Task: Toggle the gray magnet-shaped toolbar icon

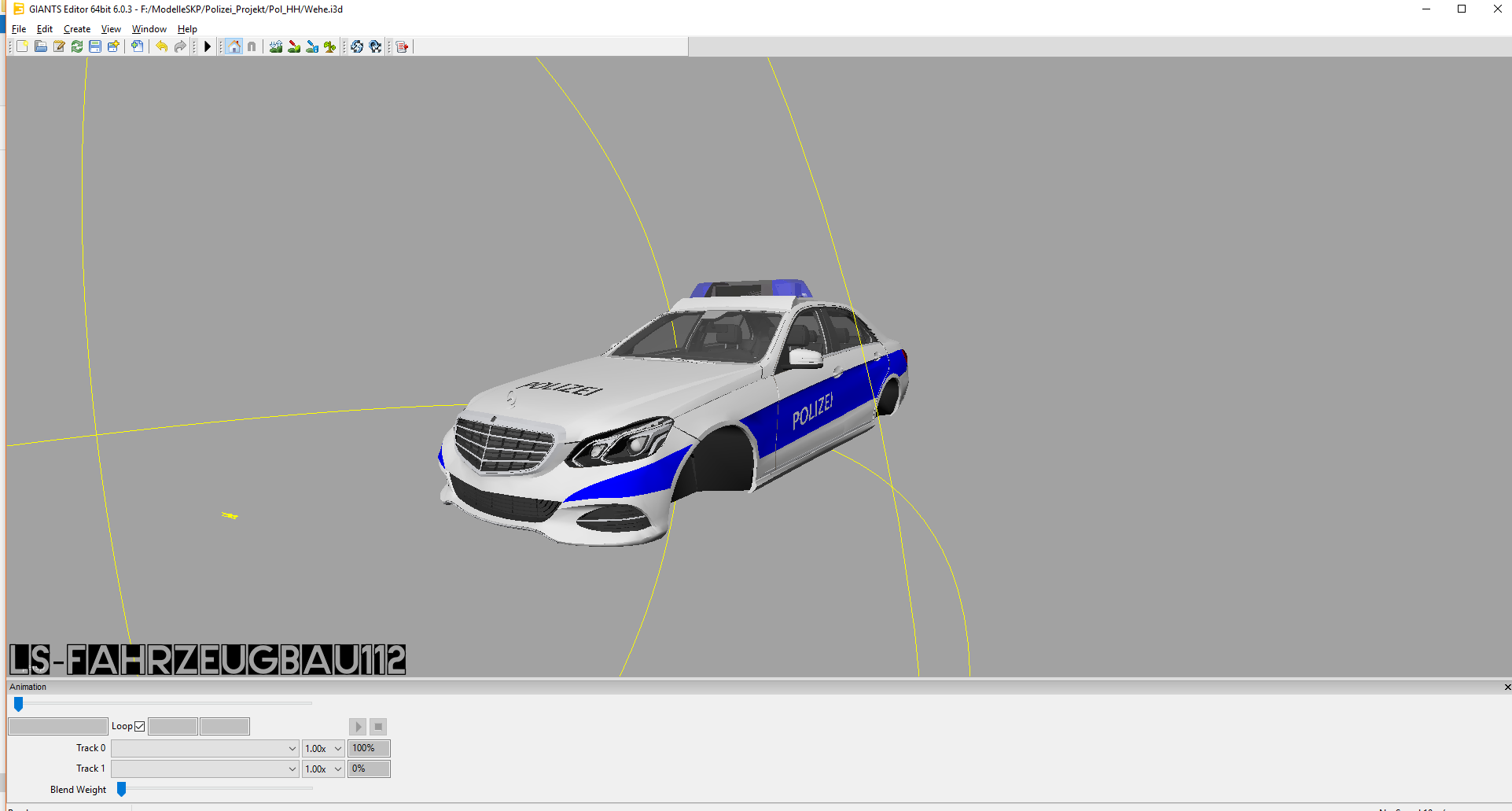Action: [252, 46]
